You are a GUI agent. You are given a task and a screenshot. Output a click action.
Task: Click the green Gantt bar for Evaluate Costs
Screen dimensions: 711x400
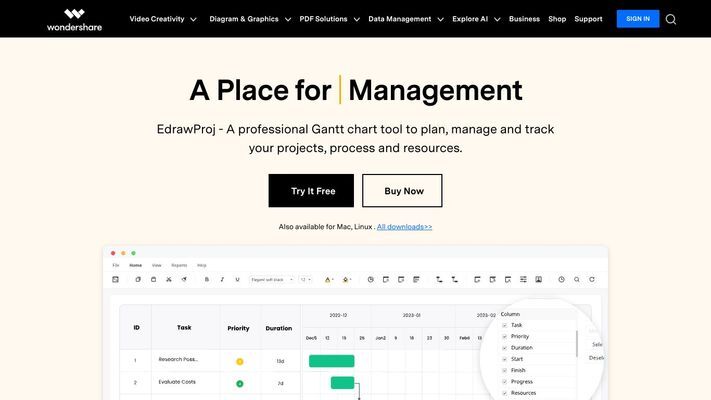tap(342, 383)
